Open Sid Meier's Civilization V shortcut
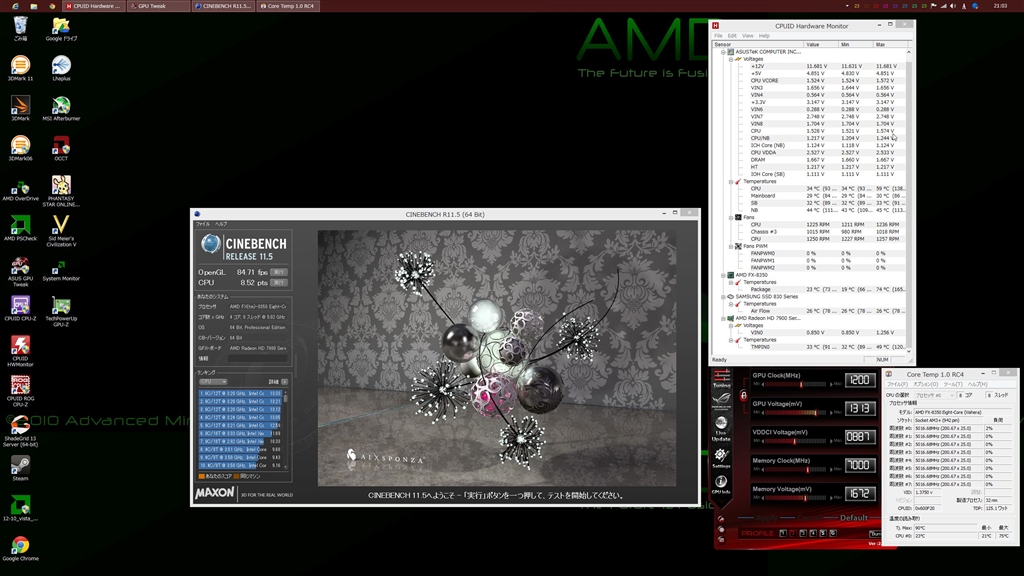The height and width of the screenshot is (576, 1024). click(61, 231)
